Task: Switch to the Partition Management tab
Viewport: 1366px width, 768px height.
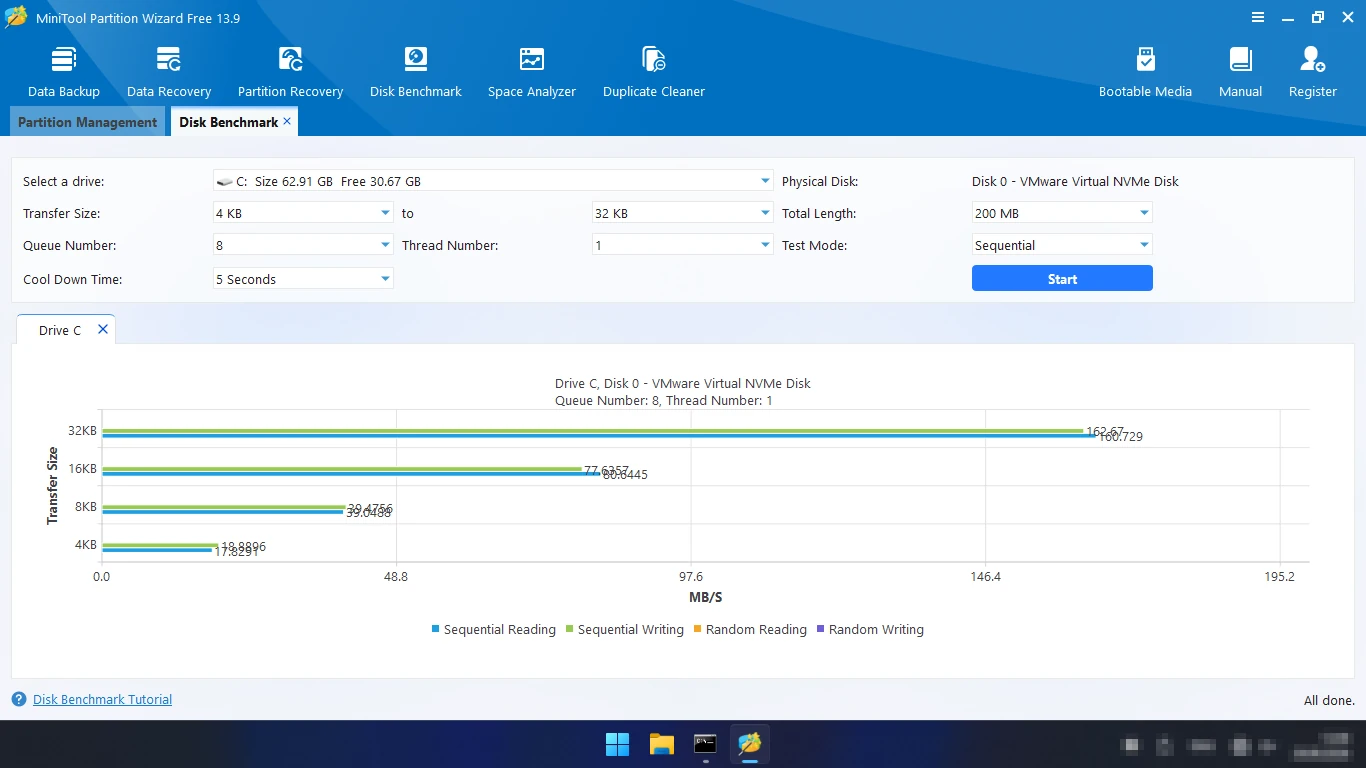Action: pos(88,122)
